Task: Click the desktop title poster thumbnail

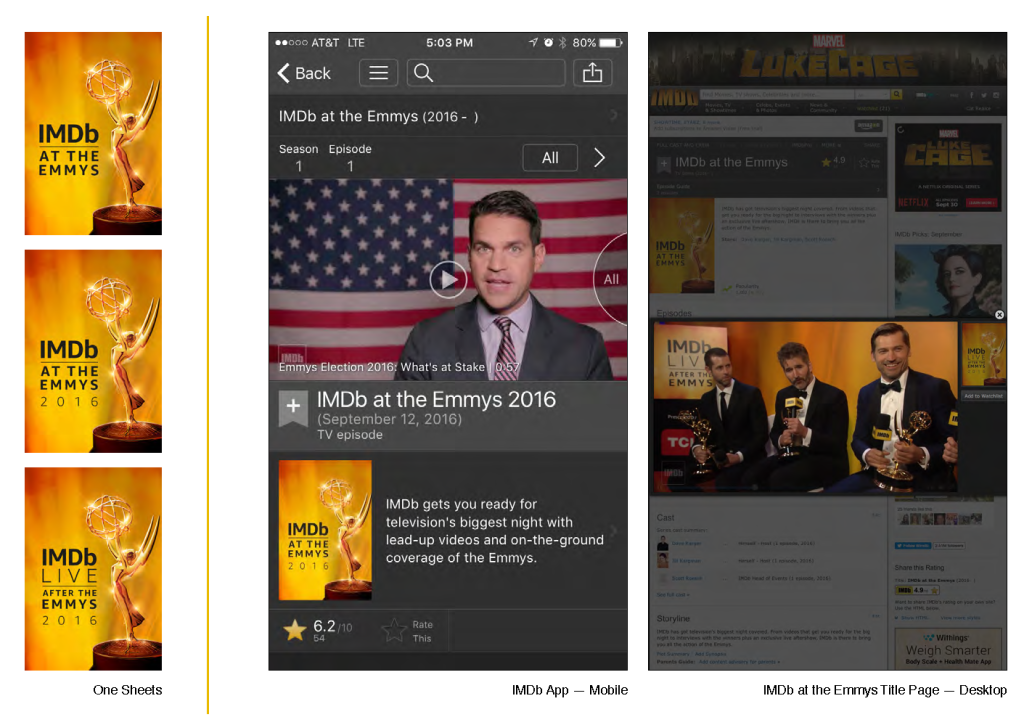Action: tap(682, 246)
